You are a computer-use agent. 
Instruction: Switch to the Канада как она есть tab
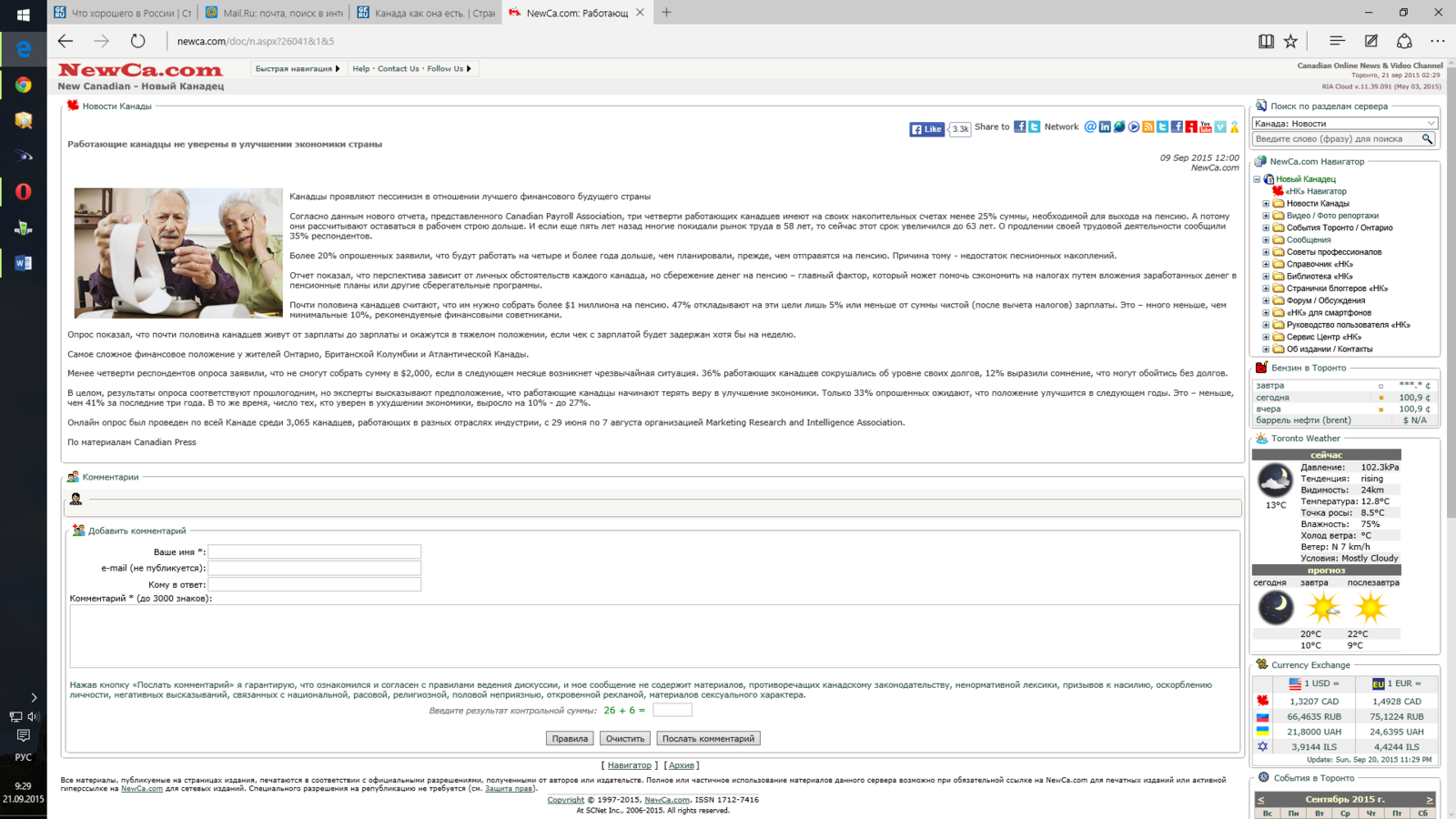coord(426,13)
